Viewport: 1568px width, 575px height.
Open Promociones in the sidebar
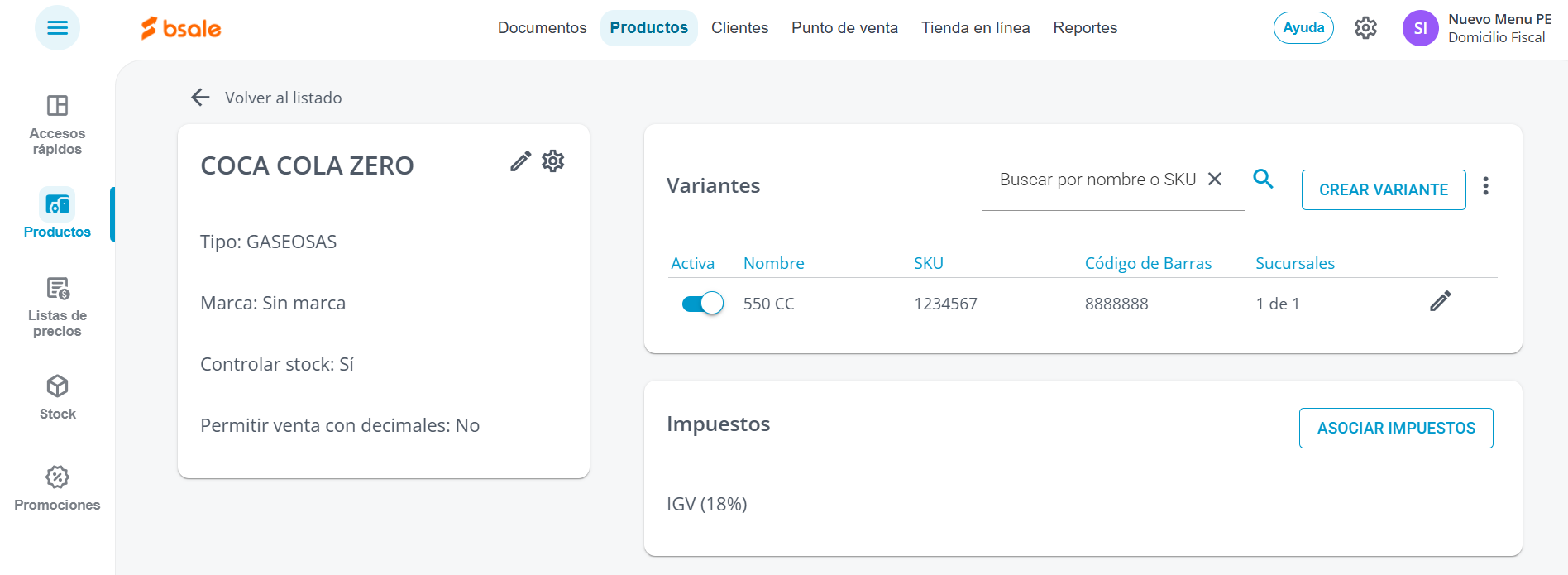click(57, 488)
